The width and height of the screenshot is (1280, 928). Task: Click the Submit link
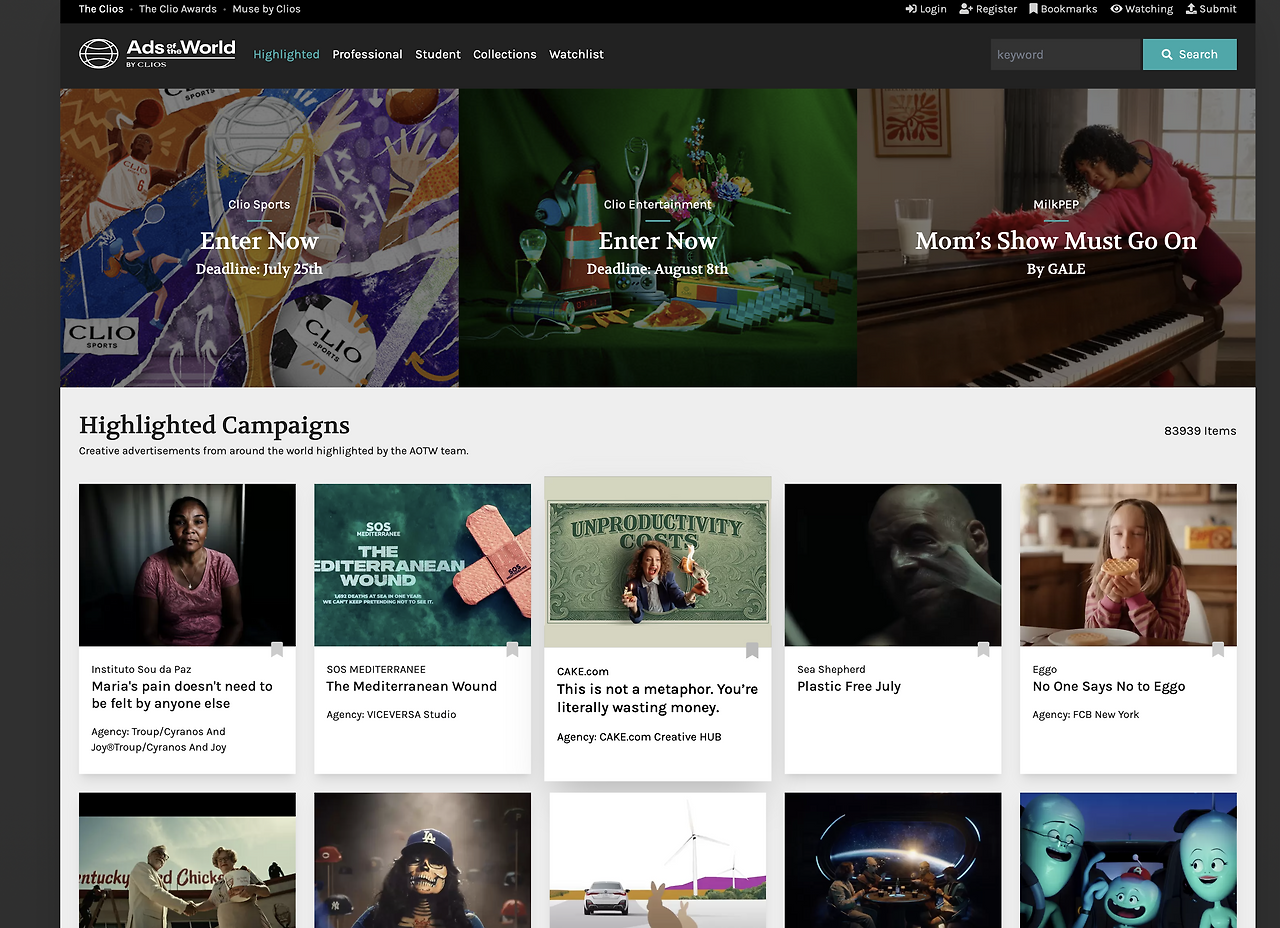point(1211,9)
